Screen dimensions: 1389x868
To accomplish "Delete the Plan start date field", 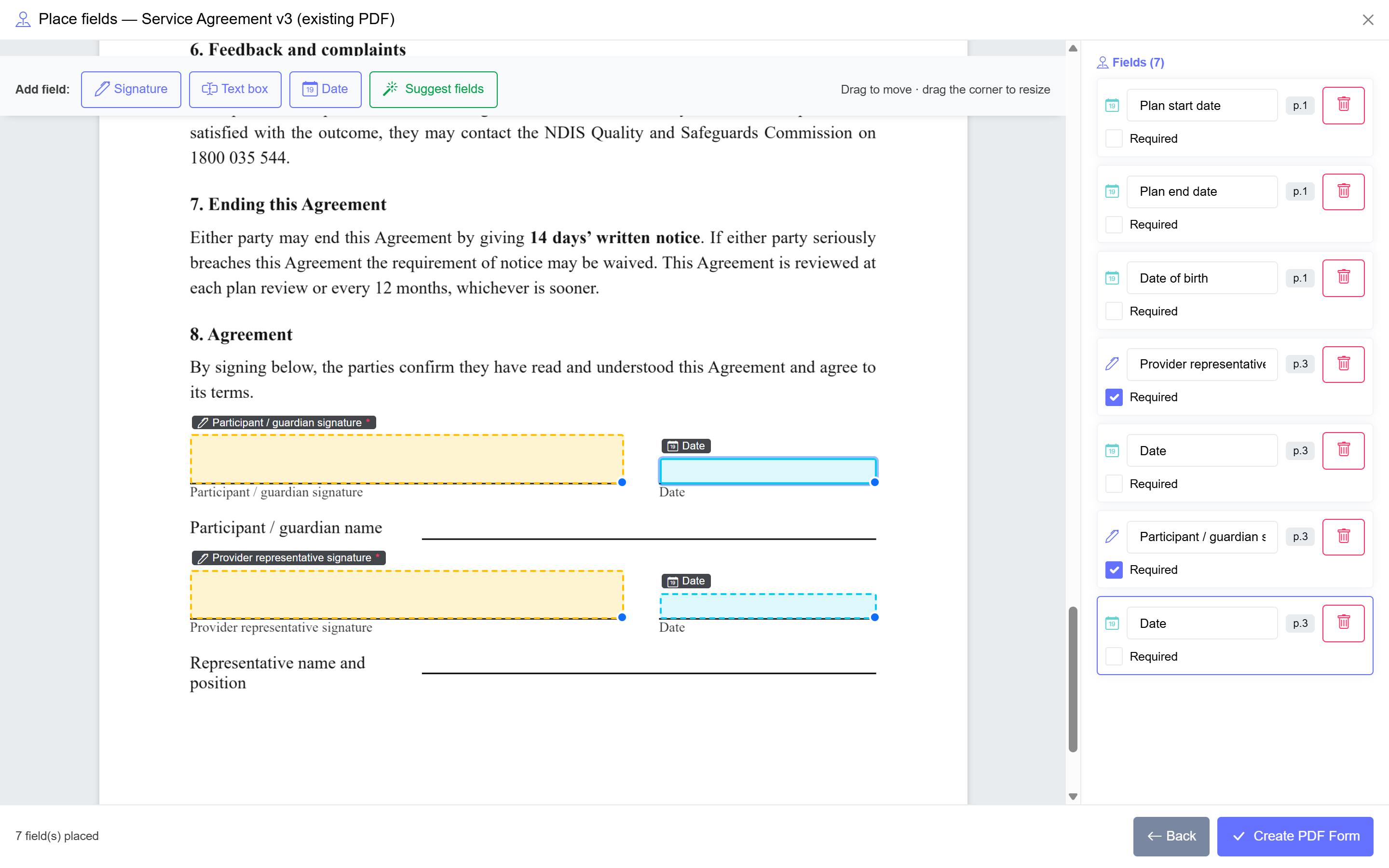I will pos(1343,105).
